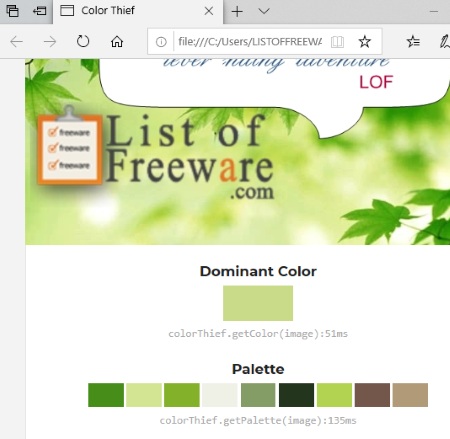Set these tabs aside icon

(x=40, y=11)
